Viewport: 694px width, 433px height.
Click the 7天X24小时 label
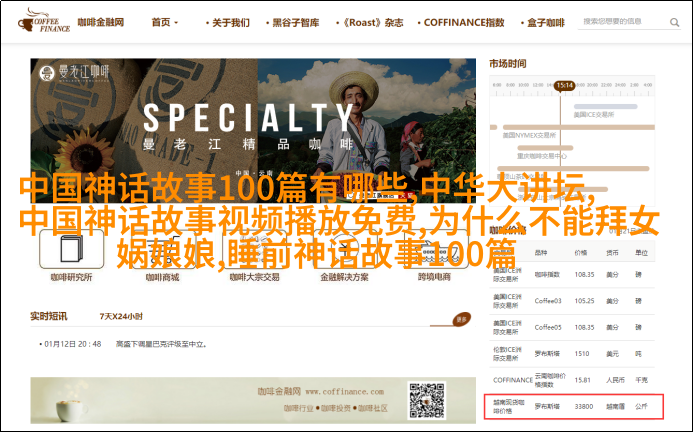pyautogui.click(x=121, y=317)
